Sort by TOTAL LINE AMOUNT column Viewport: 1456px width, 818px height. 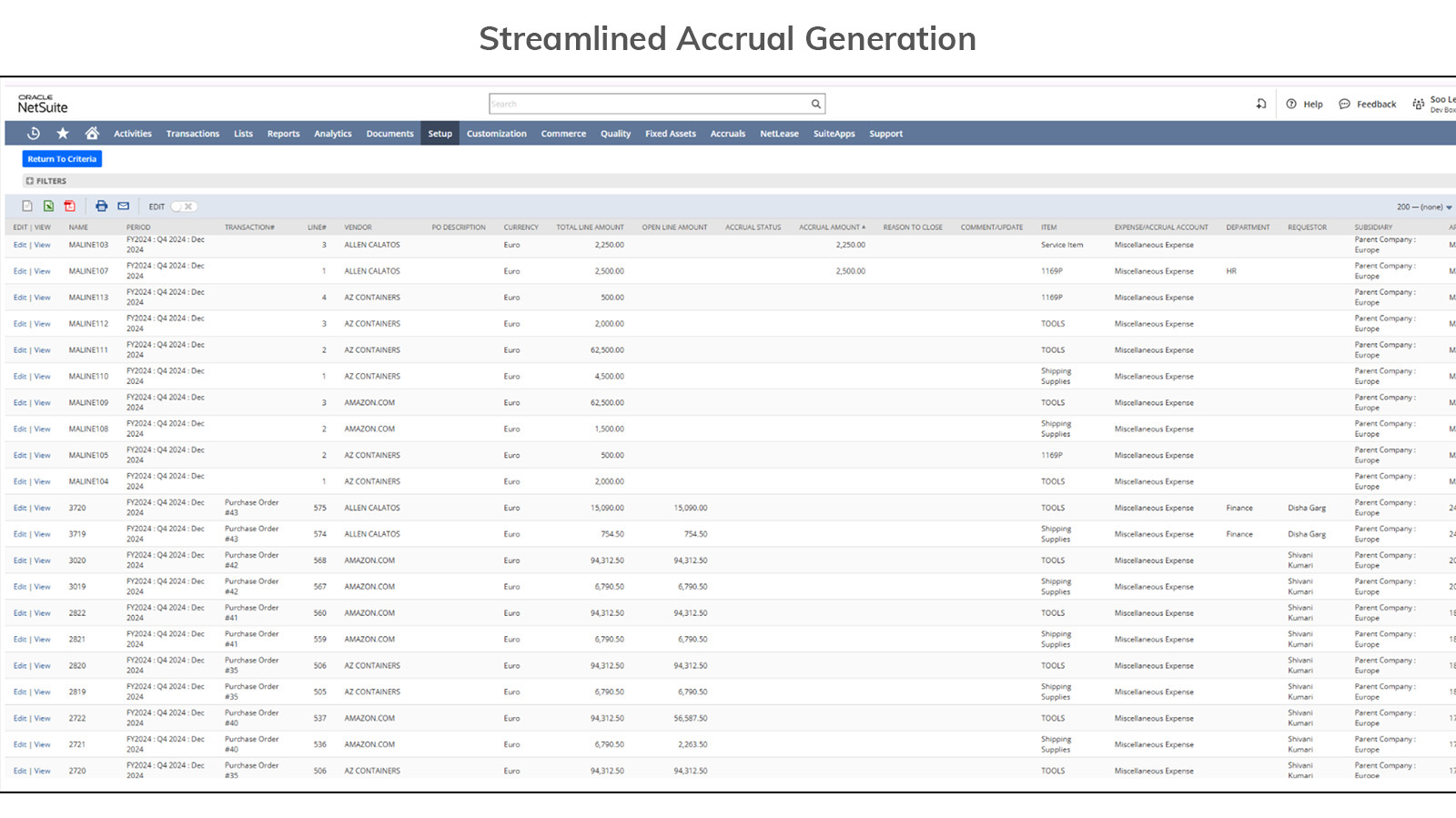click(x=590, y=227)
